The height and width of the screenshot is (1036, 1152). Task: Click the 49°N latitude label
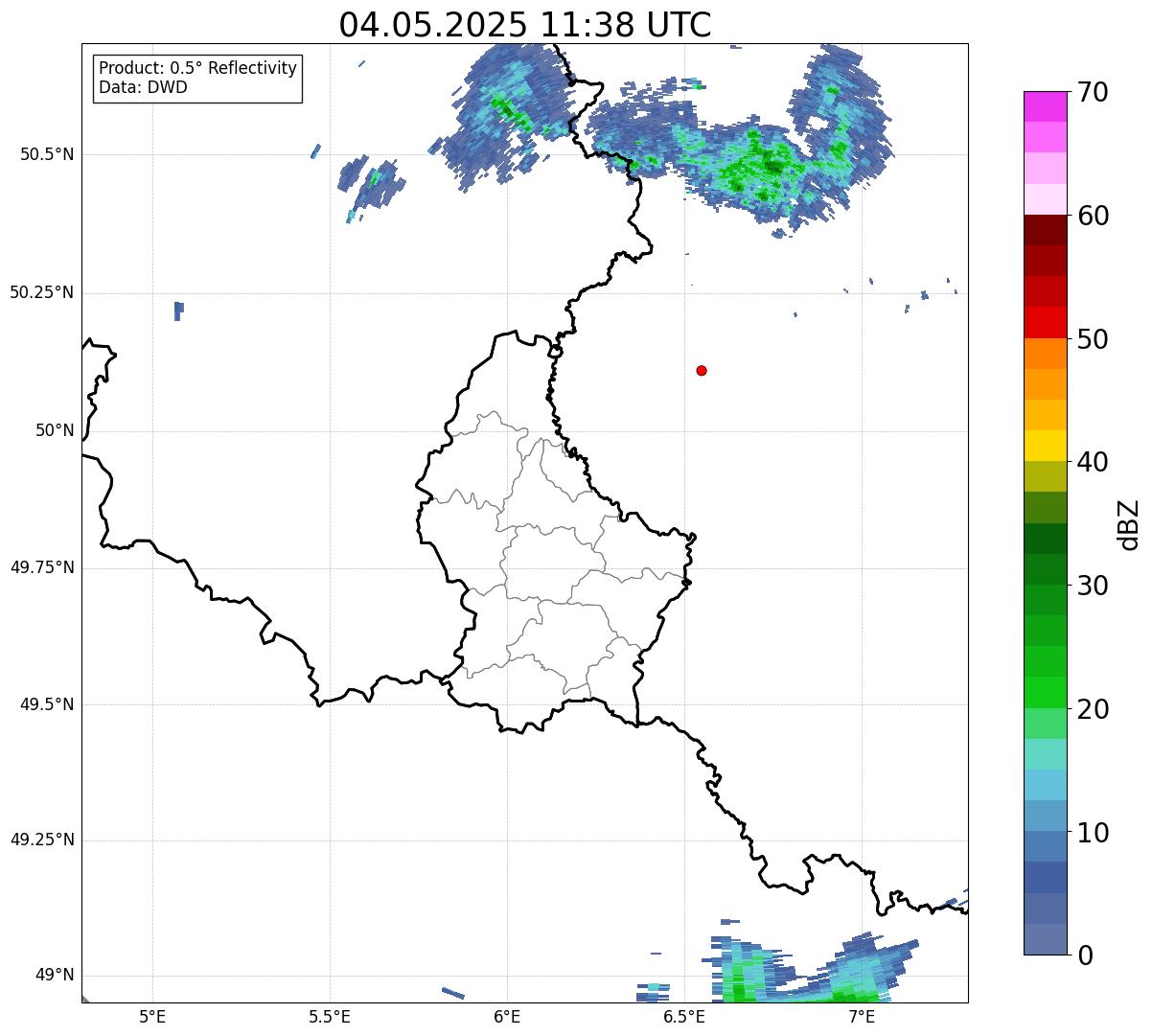click(x=55, y=976)
